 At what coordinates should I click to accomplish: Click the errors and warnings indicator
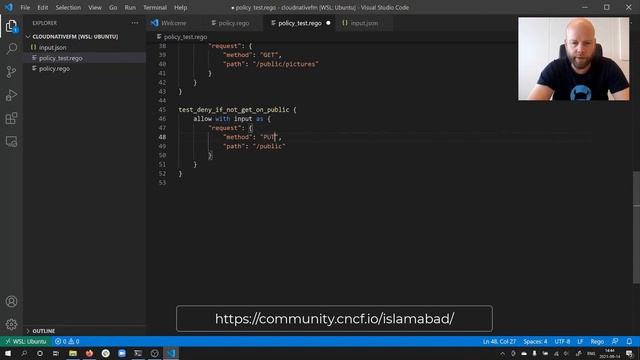[67, 341]
